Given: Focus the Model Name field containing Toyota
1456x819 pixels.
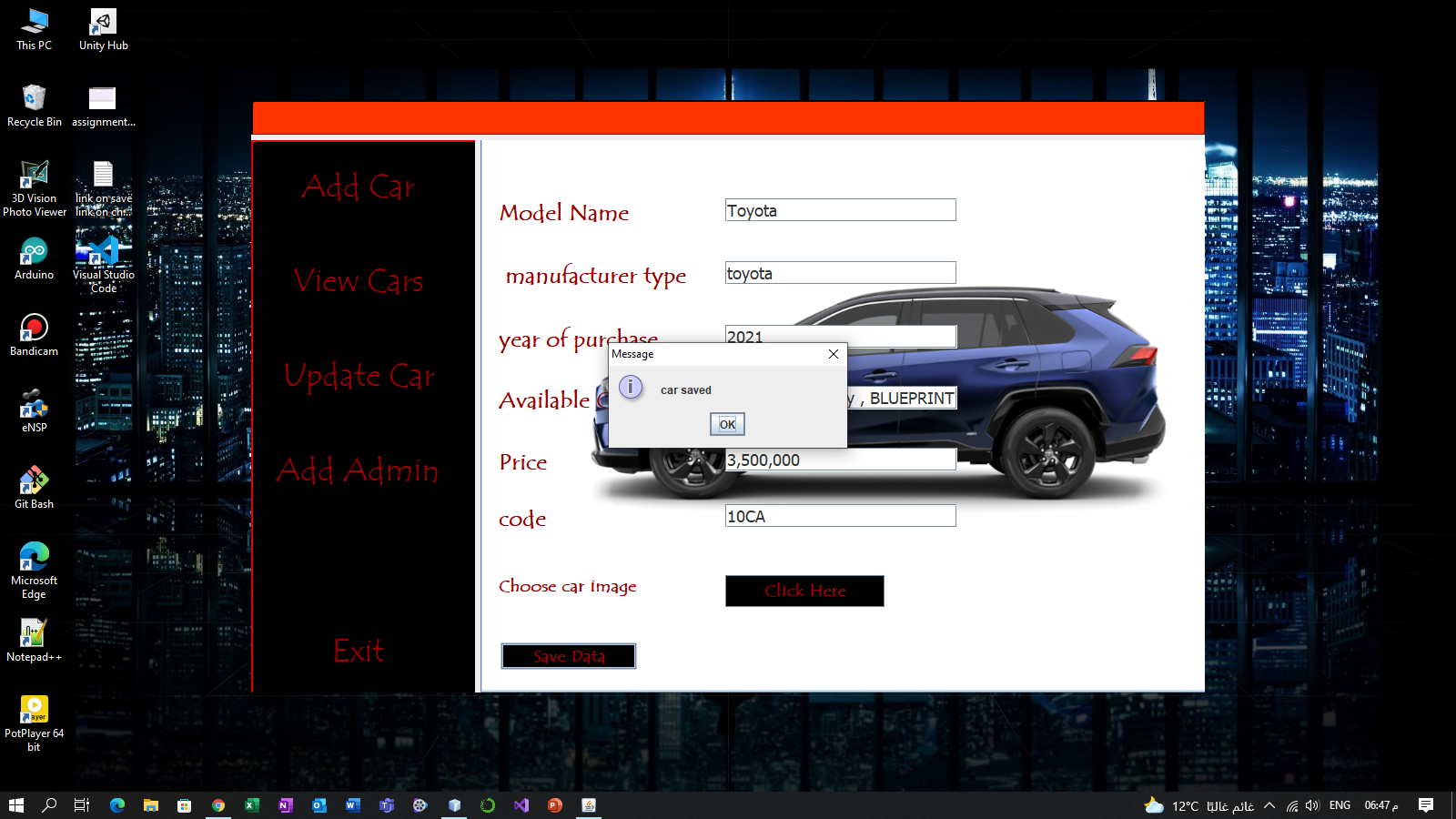Looking at the screenshot, I should coord(841,210).
